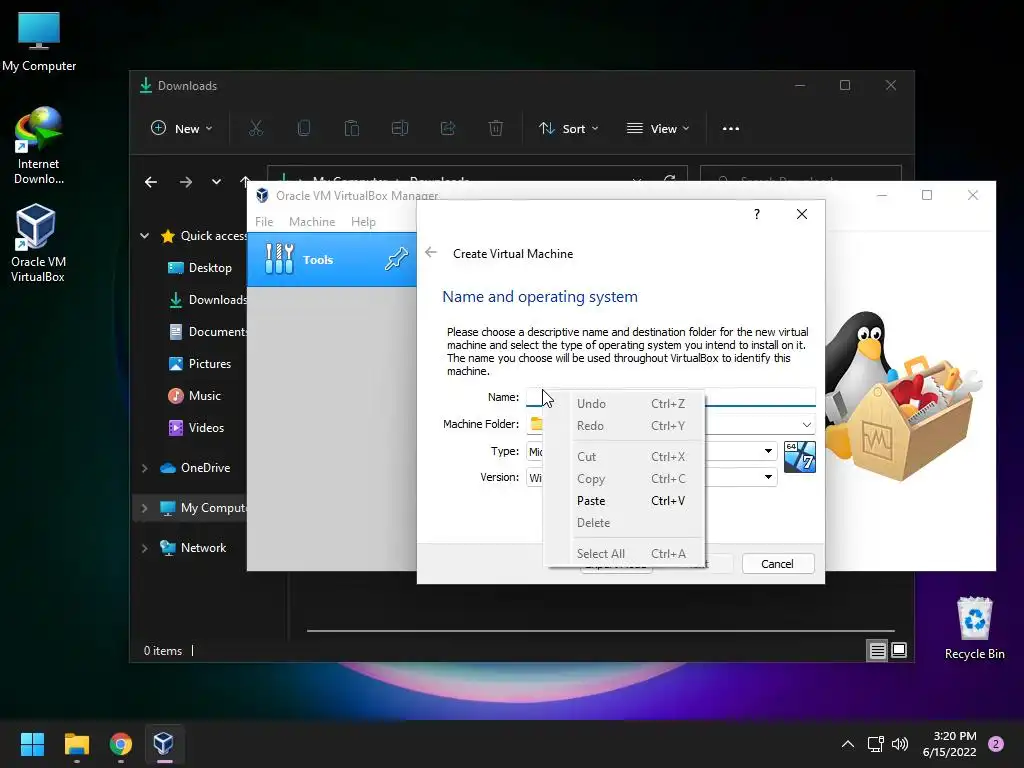This screenshot has height=768, width=1024.
Task: Open the New dropdown in Downloads window
Action: coord(182,129)
